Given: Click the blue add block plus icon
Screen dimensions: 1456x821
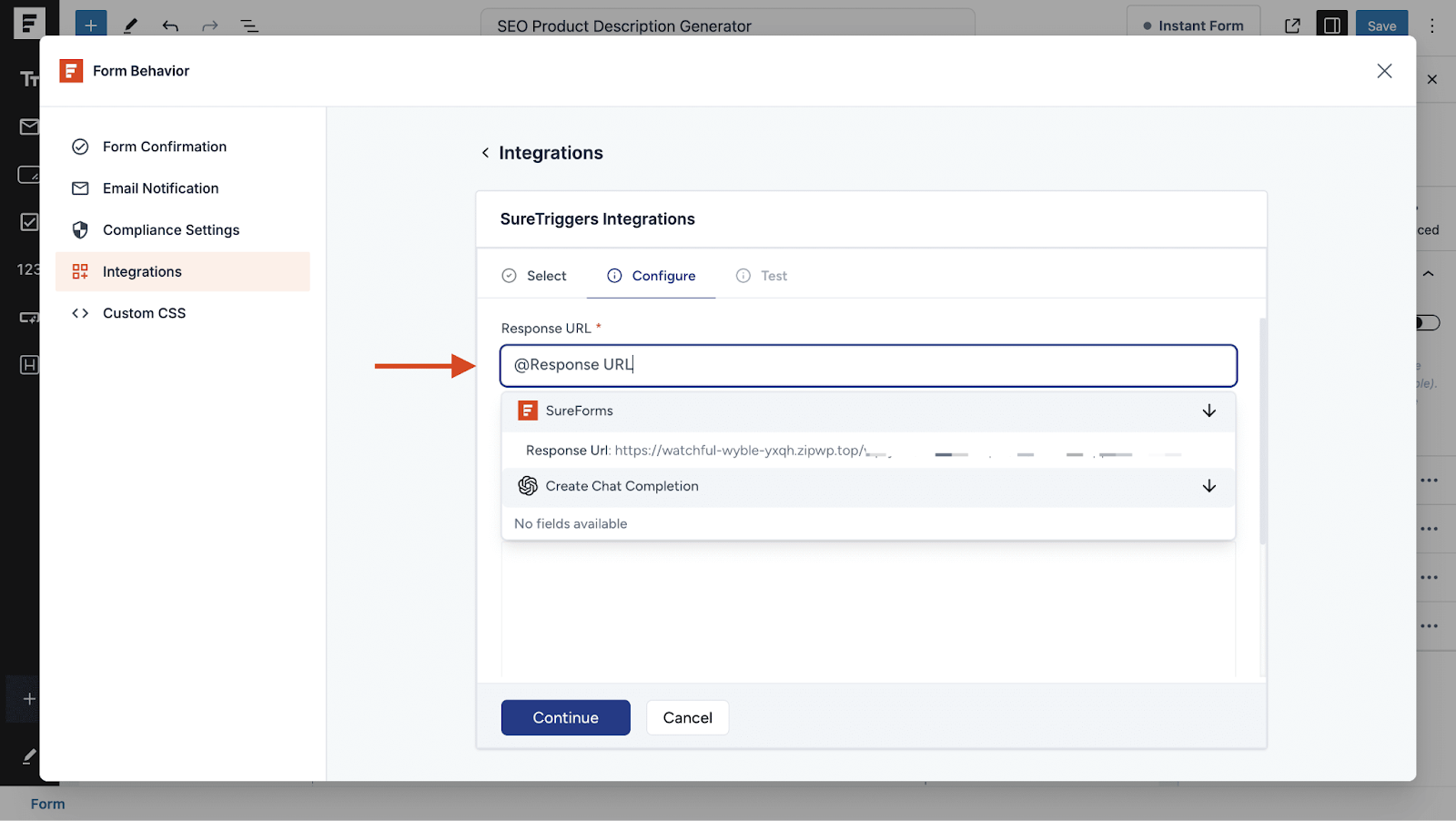Looking at the screenshot, I should click(90, 25).
